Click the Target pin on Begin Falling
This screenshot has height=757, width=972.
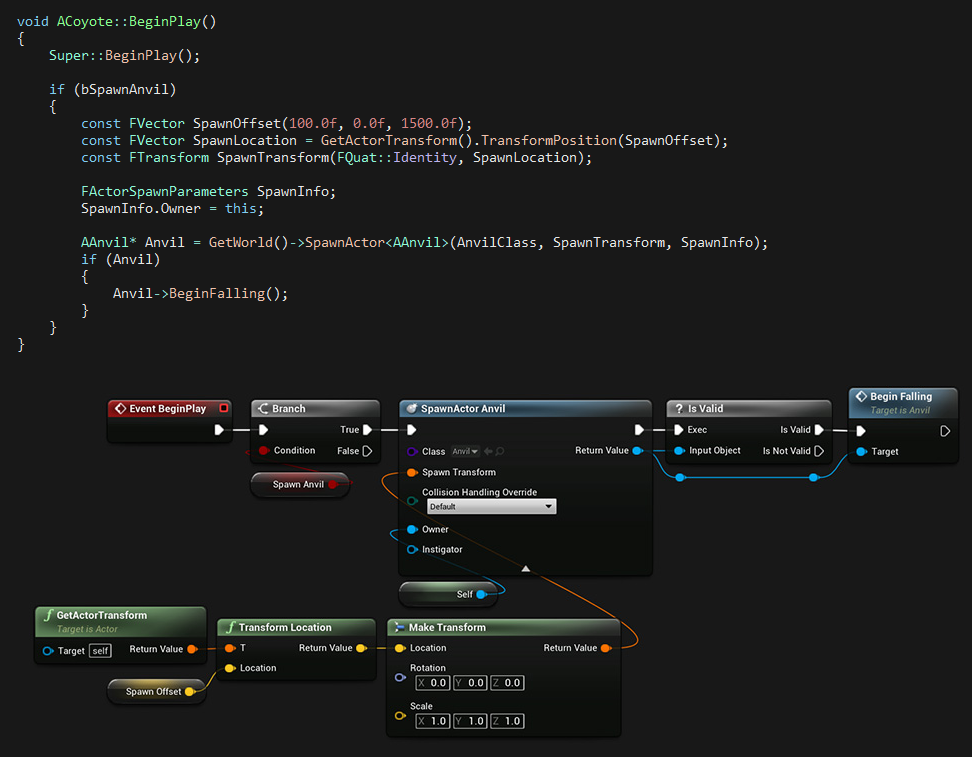point(861,451)
